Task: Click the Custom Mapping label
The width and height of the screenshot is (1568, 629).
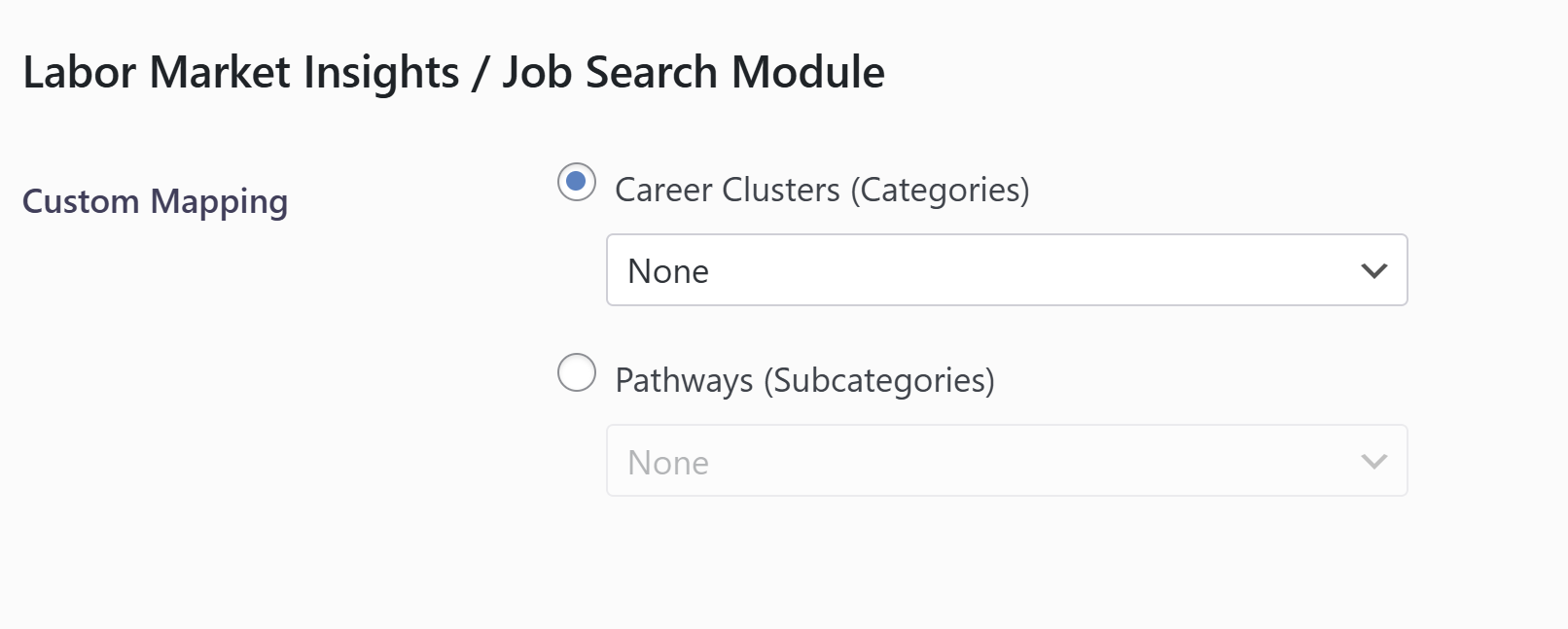Action: click(156, 201)
